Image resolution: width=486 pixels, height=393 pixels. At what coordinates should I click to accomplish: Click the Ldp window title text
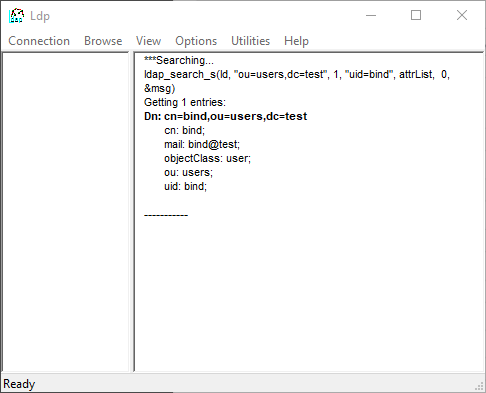click(40, 16)
